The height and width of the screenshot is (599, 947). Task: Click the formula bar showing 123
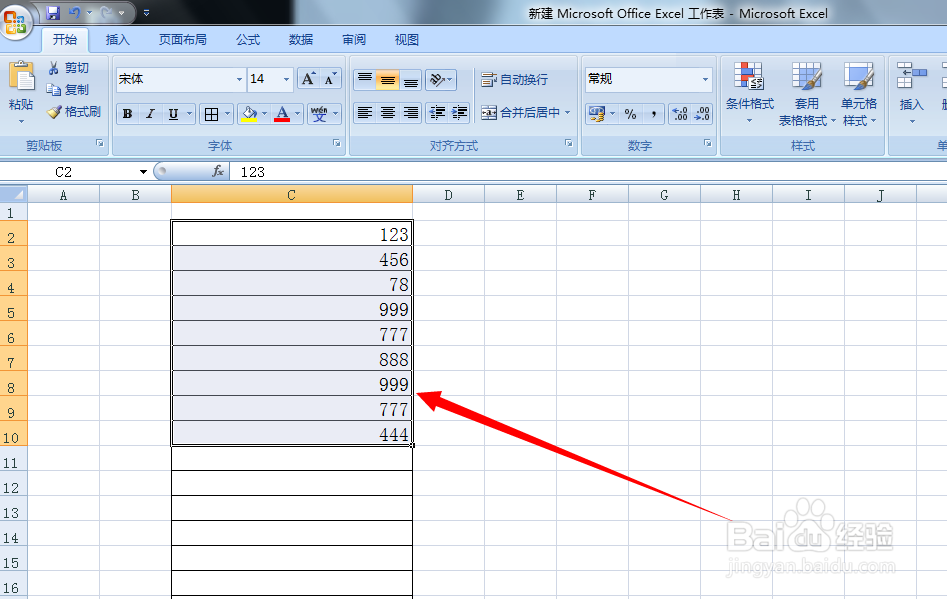click(588, 172)
